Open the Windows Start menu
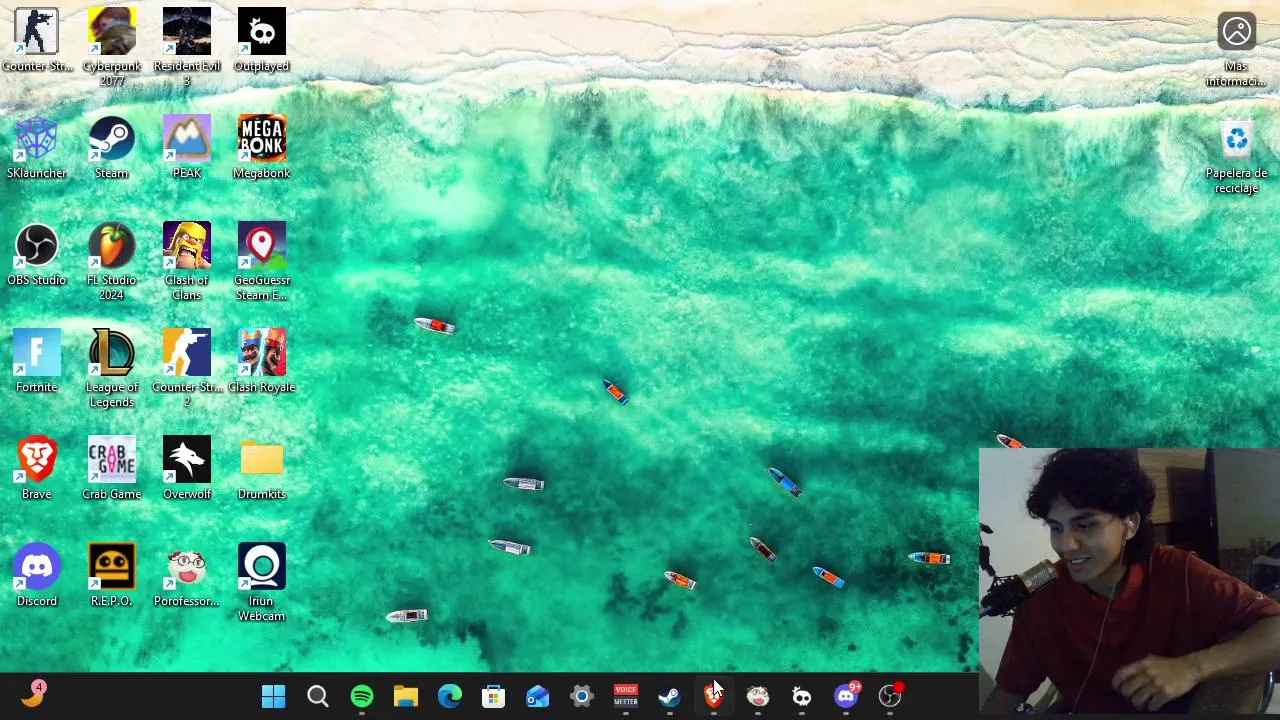 click(x=273, y=696)
